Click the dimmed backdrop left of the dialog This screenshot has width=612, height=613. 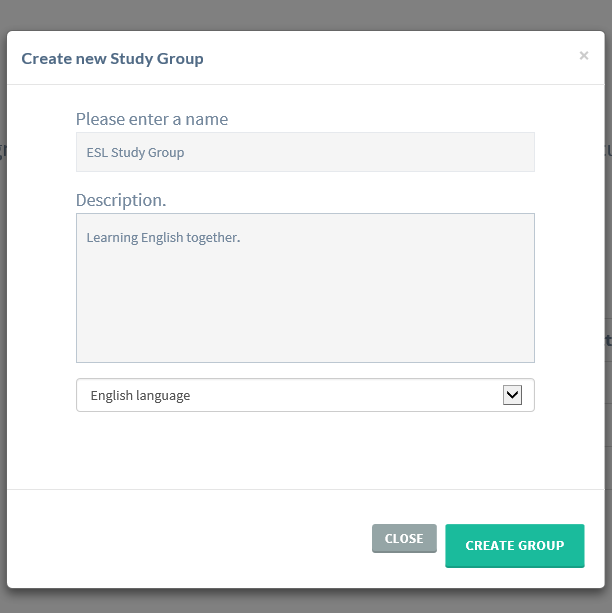click(3, 300)
